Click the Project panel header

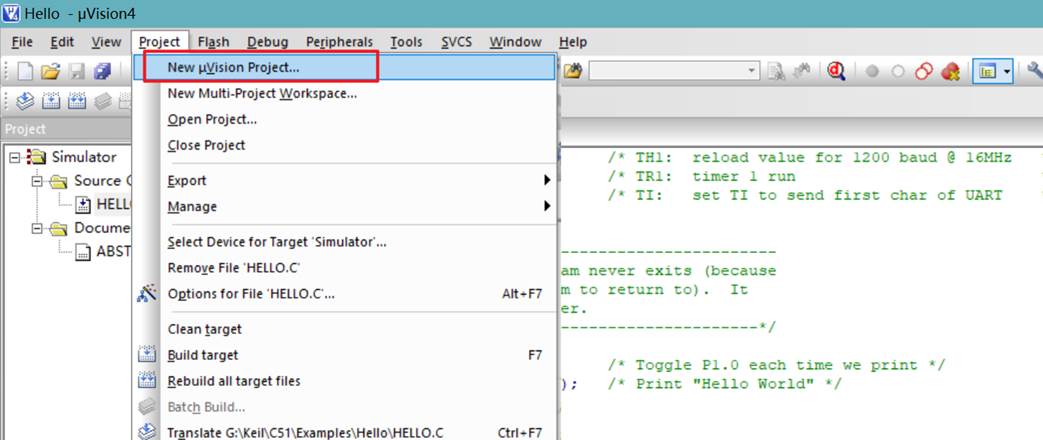click(x=67, y=129)
